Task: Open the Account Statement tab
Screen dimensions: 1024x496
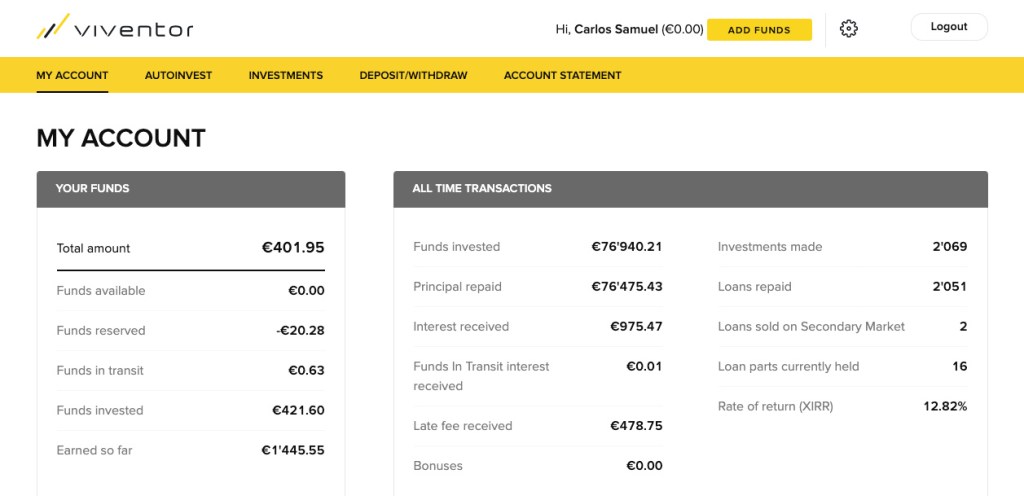Action: [562, 75]
